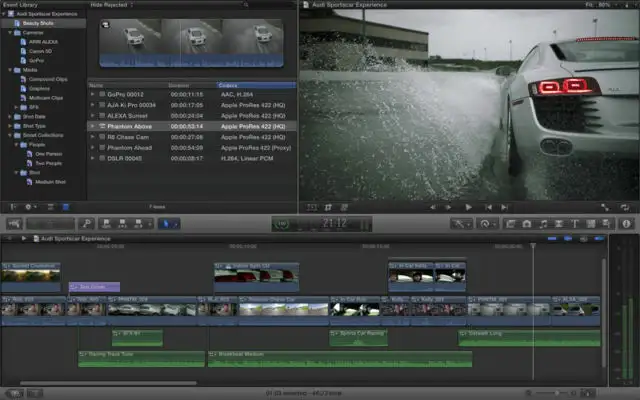Sort clips by the Codecs column

pyautogui.click(x=228, y=86)
